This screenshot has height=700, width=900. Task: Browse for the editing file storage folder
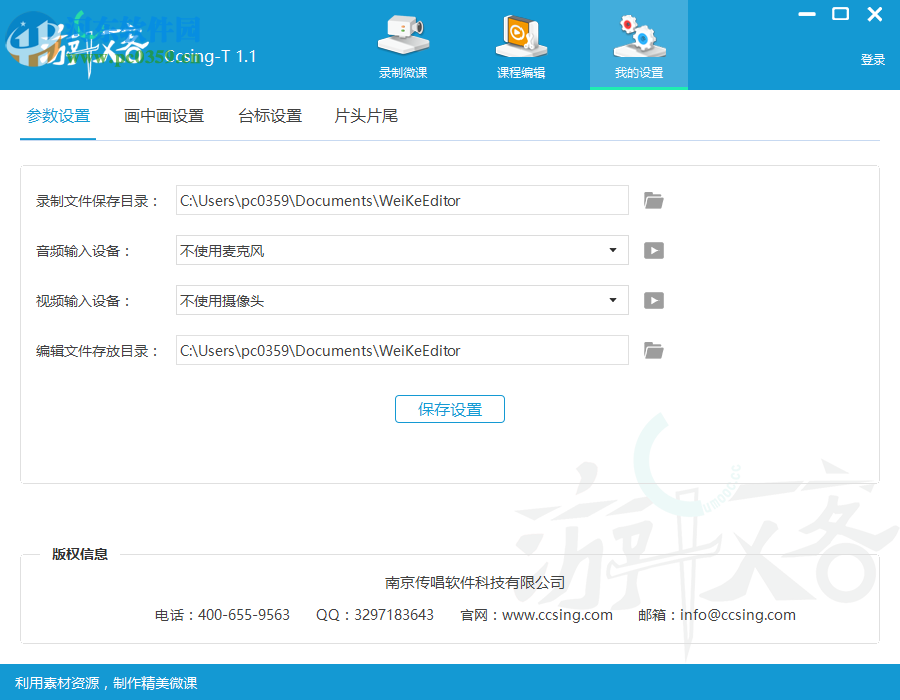click(x=654, y=350)
